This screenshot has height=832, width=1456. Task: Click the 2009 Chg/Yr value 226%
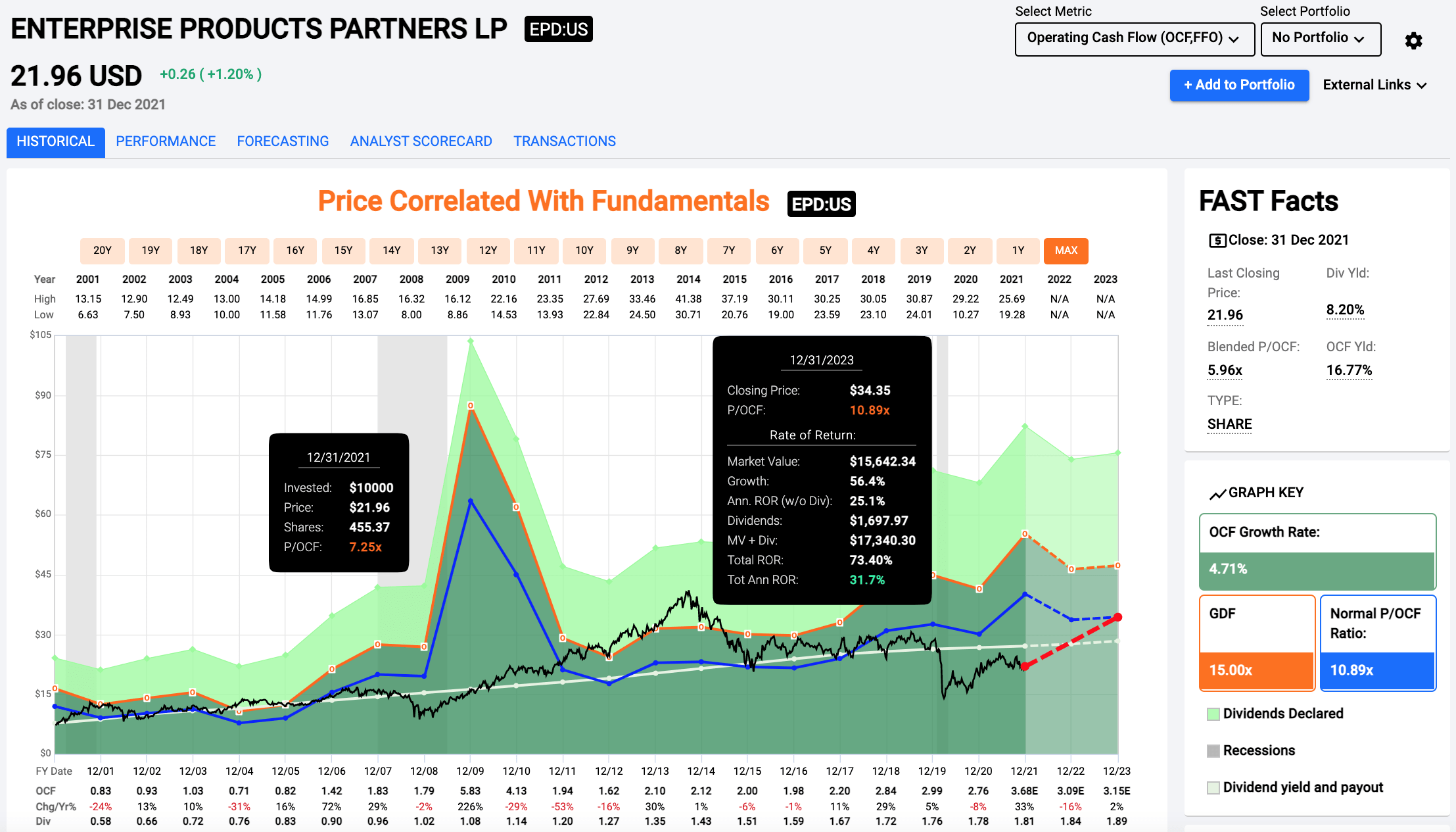click(x=471, y=807)
